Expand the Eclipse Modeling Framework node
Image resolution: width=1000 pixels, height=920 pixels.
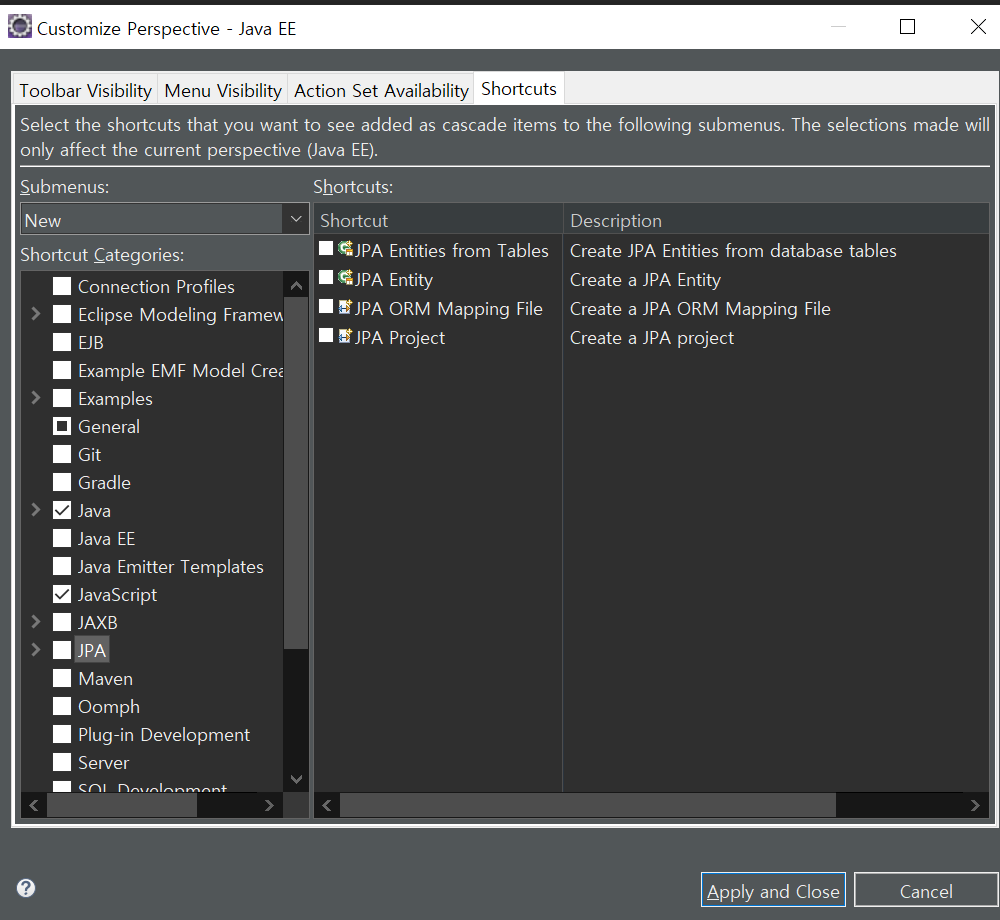[x=36, y=314]
